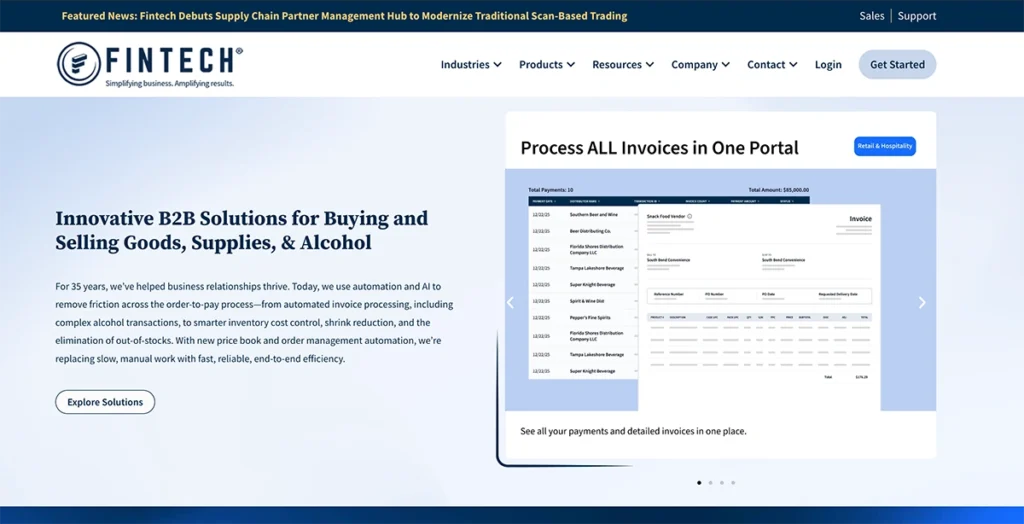Go to previous carousel slide arrow
Image resolution: width=1024 pixels, height=524 pixels.
(x=510, y=302)
